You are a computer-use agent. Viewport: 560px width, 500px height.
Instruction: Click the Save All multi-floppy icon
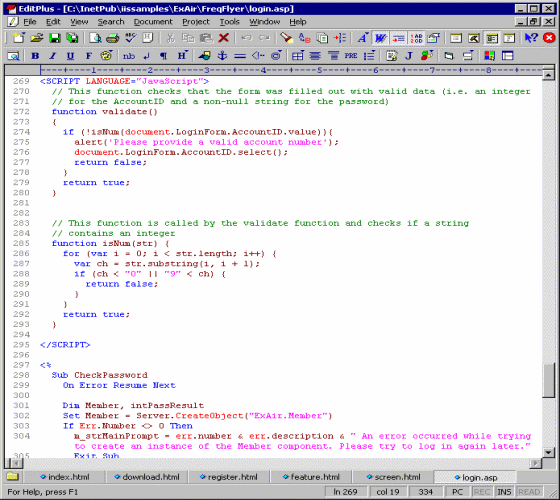72,38
